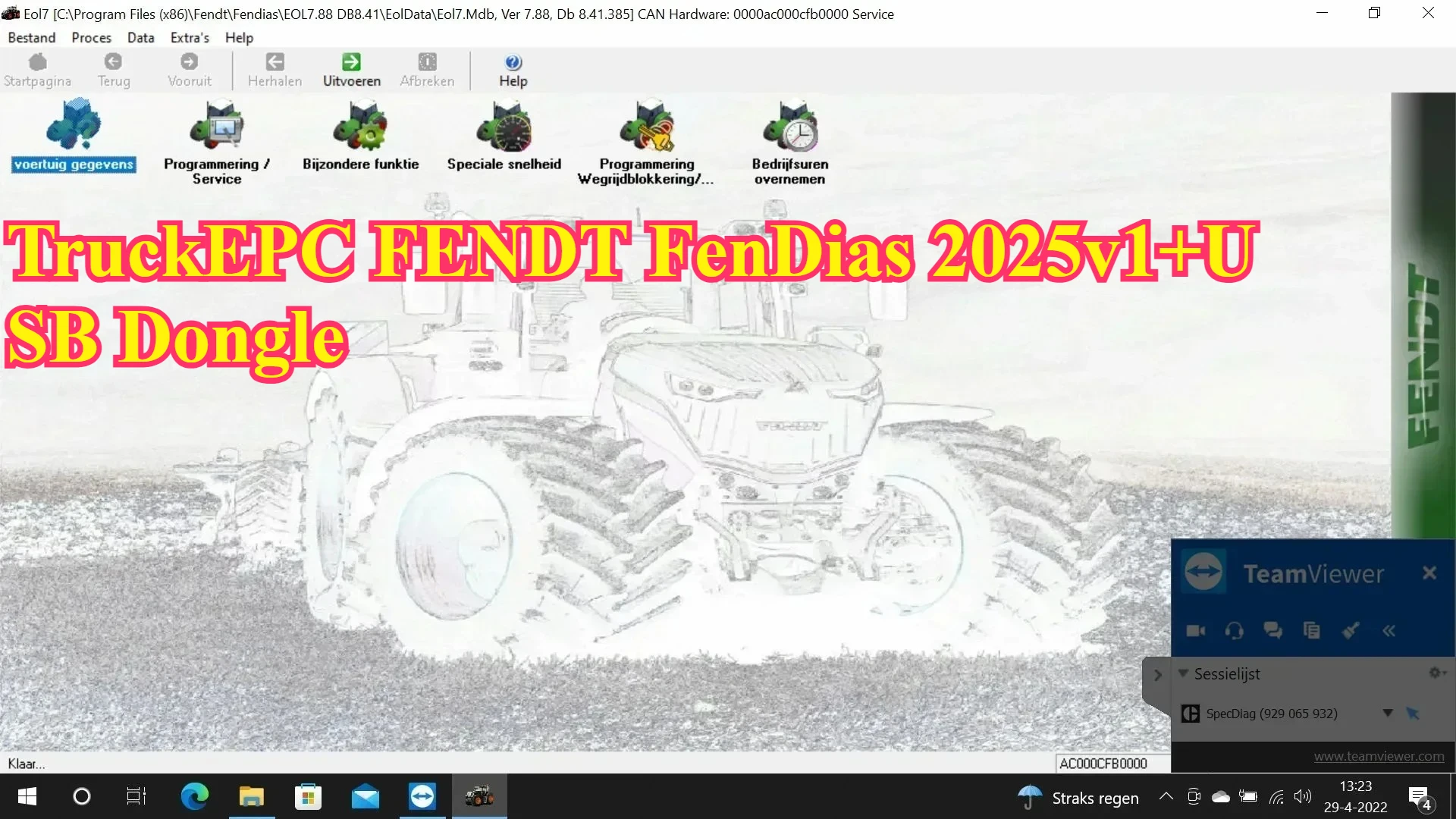Open the Extra's menu

click(190, 37)
